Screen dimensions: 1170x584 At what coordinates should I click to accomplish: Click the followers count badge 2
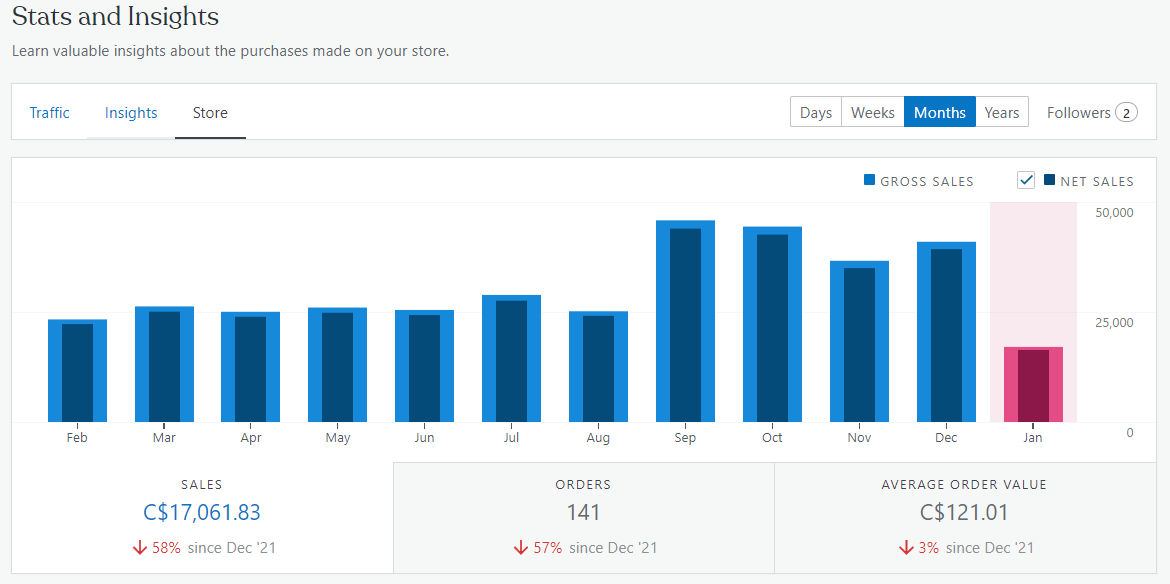(x=1126, y=113)
